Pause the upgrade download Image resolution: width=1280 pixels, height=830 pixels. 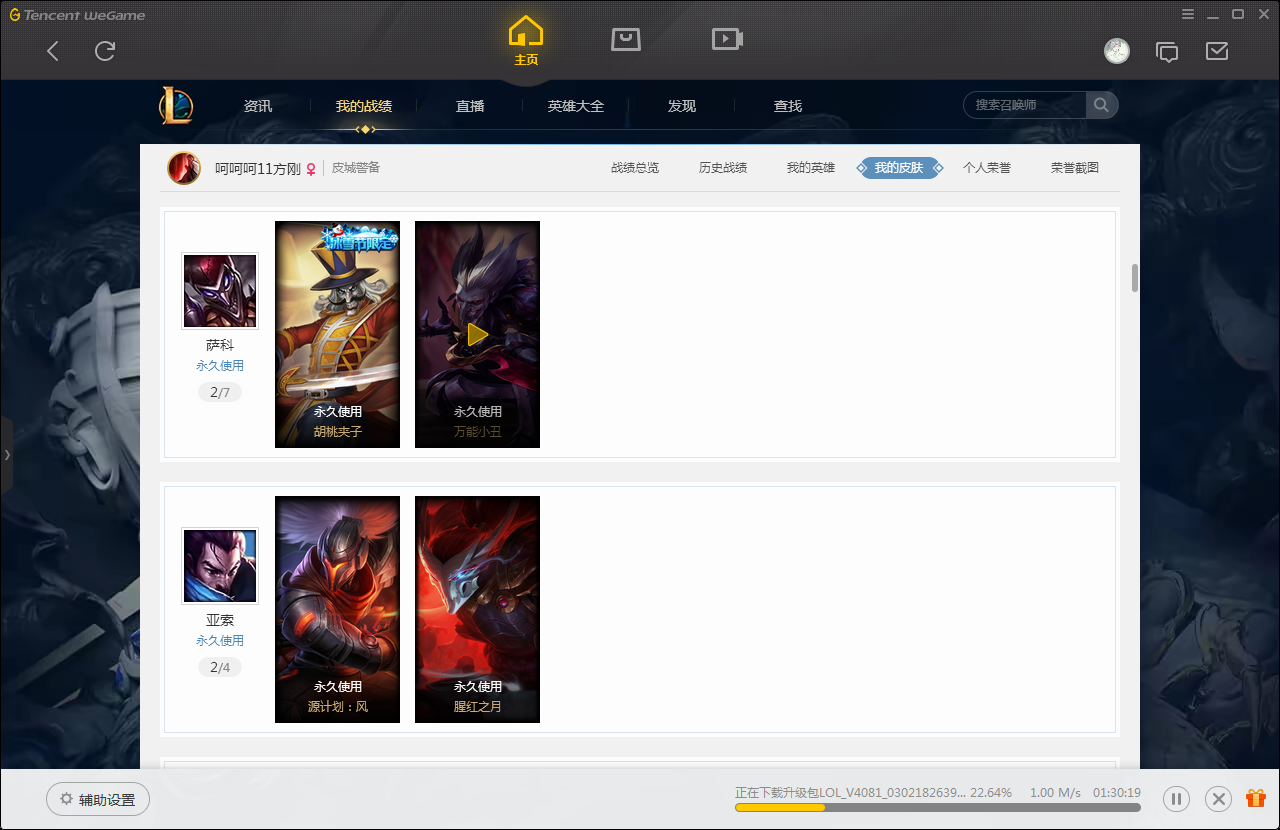(1177, 799)
